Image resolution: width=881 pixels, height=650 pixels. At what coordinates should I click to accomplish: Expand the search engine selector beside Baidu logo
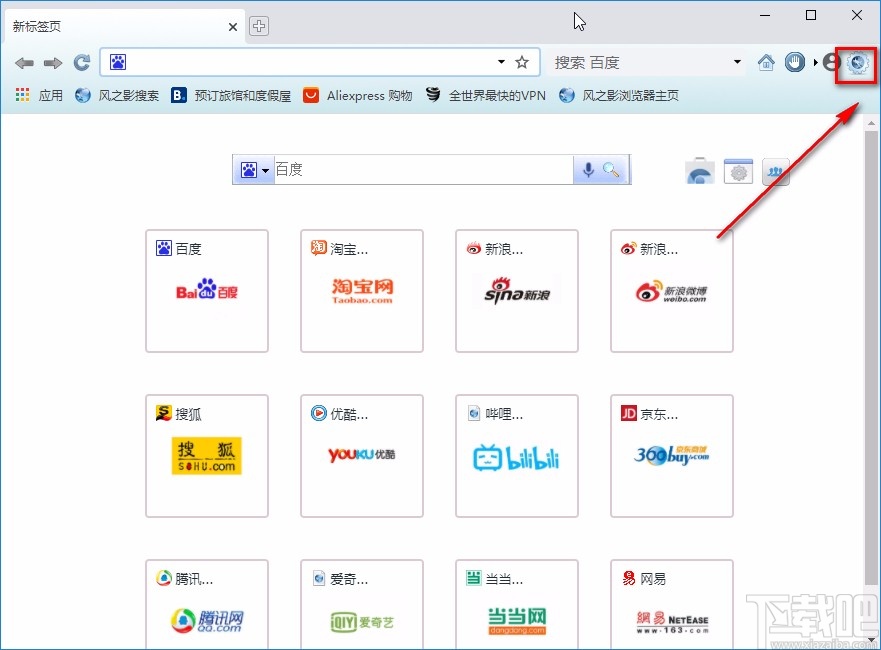click(263, 169)
